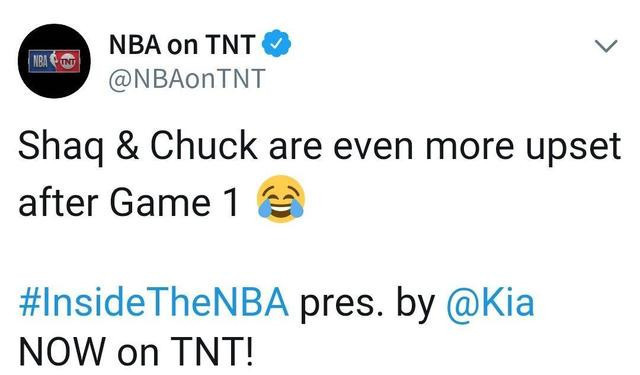640x375 pixels.
Task: Select the word Shaq in the tweet
Action: point(61,148)
